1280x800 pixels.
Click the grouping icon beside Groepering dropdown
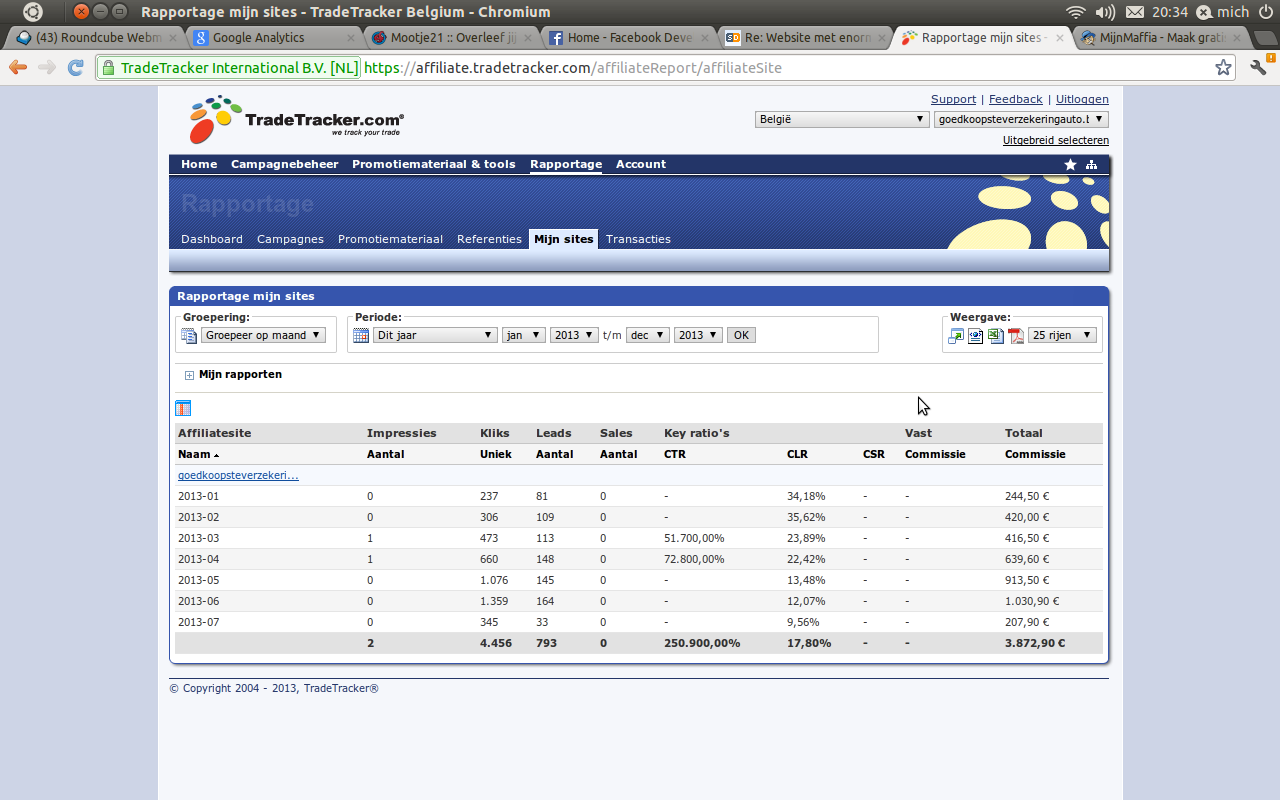tap(189, 335)
